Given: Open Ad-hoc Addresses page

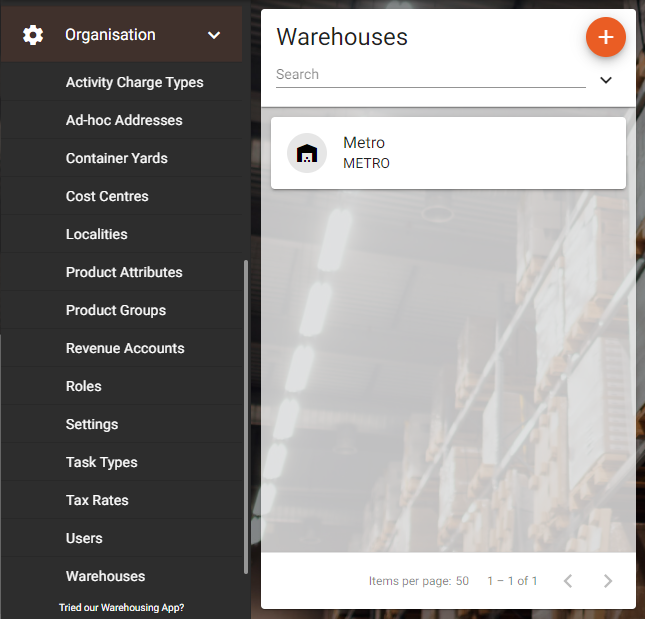Looking at the screenshot, I should [x=124, y=120].
